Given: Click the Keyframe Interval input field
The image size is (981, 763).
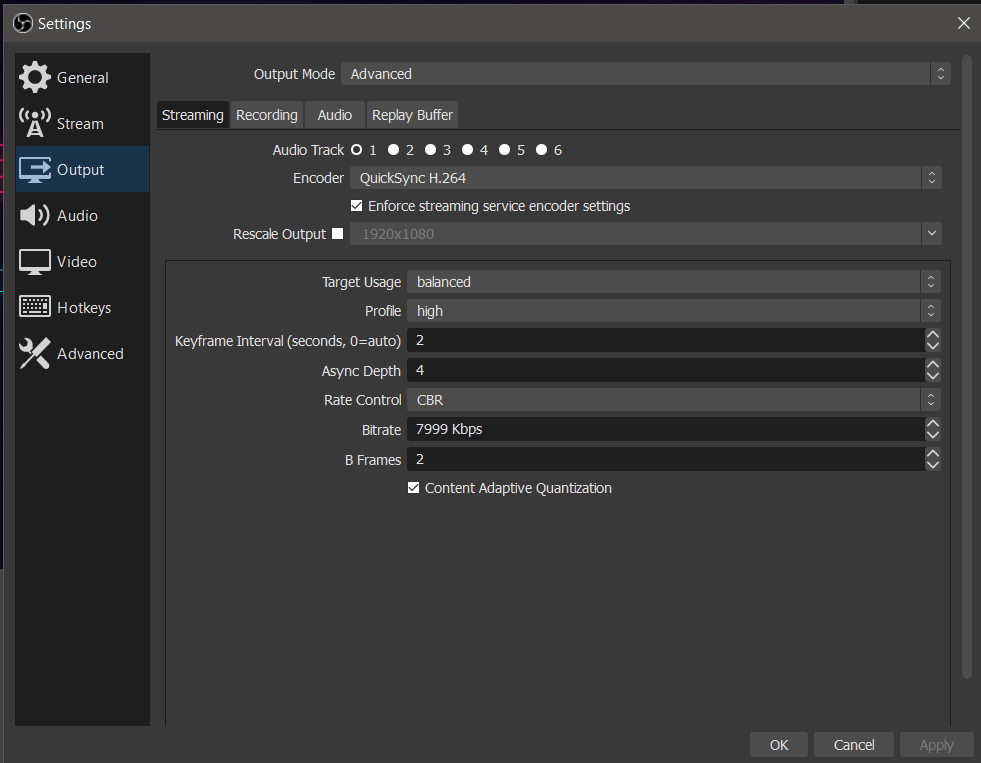Looking at the screenshot, I should [x=666, y=340].
